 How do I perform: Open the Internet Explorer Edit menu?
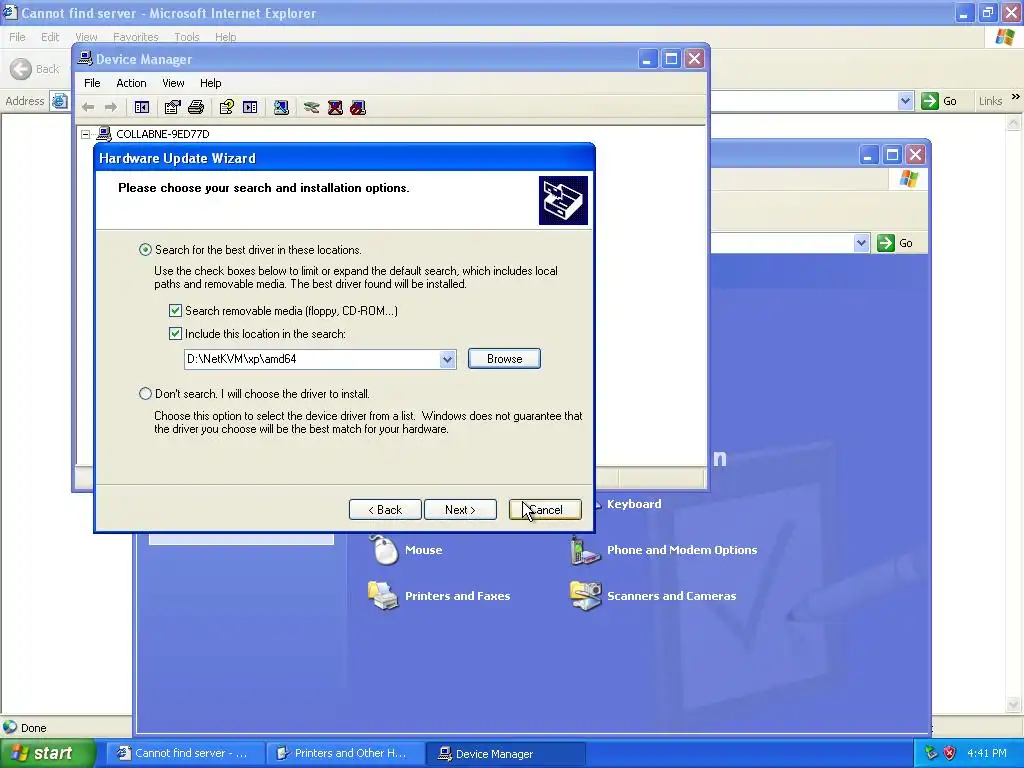click(50, 37)
